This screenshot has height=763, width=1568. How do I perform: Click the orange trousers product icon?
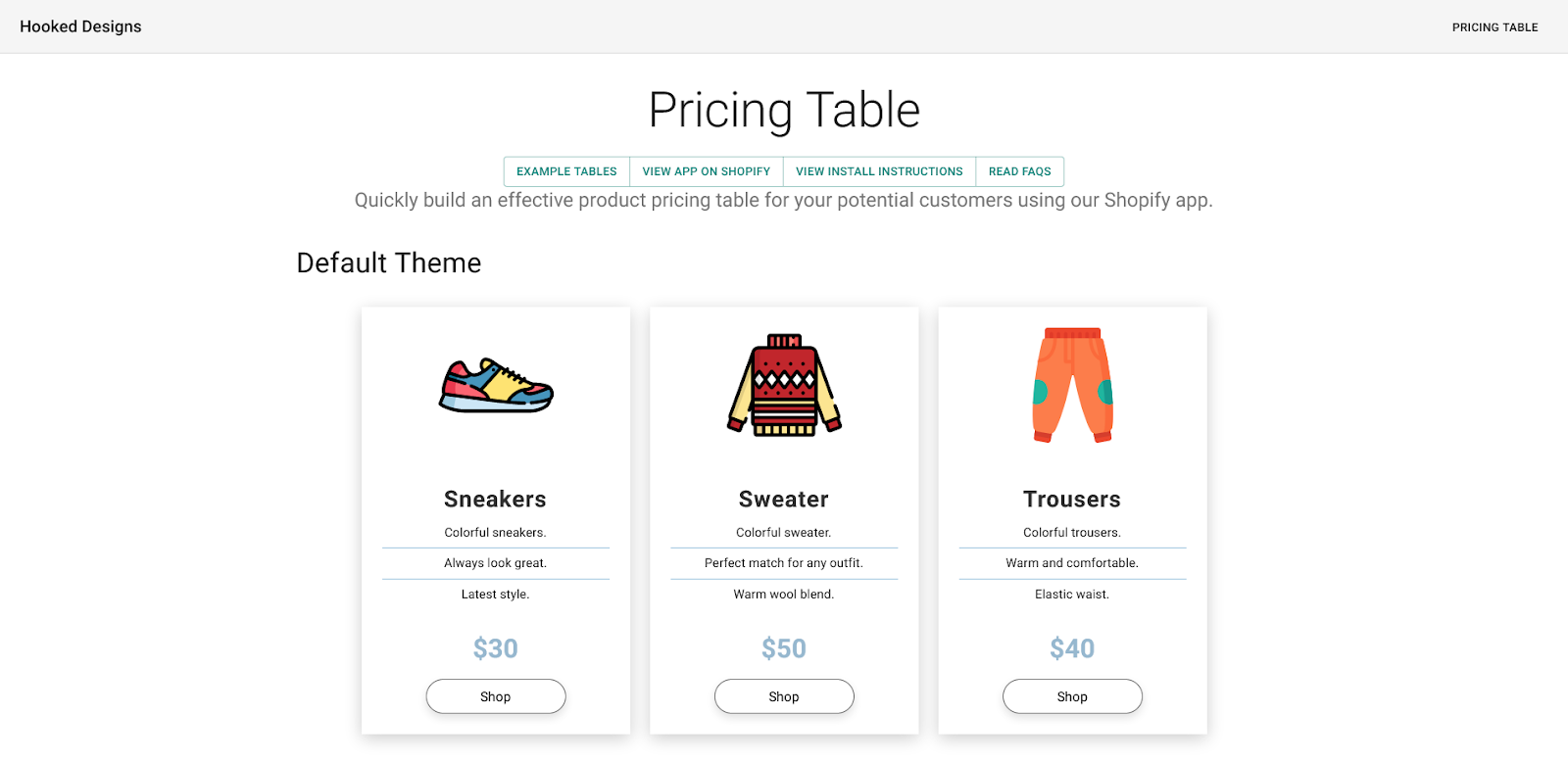pos(1072,385)
